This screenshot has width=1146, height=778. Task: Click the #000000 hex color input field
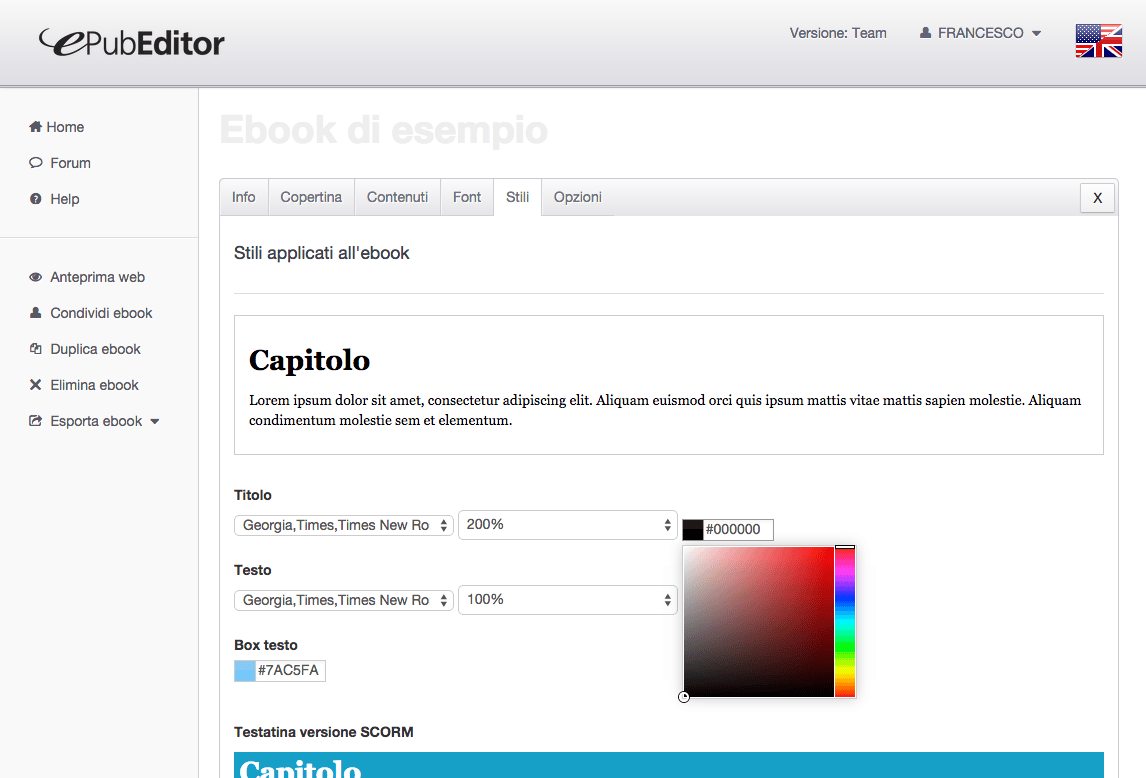[x=738, y=529]
